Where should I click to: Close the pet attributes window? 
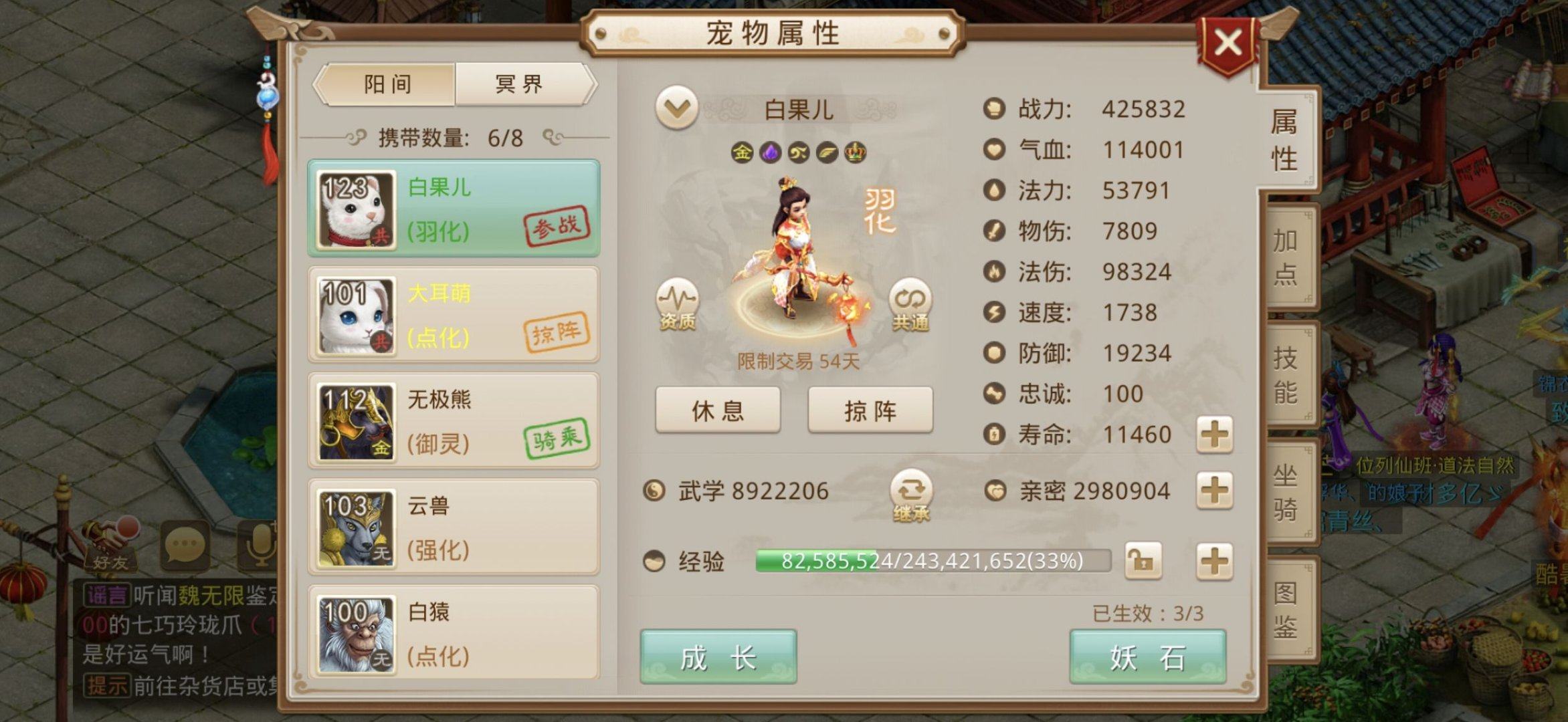1228,45
